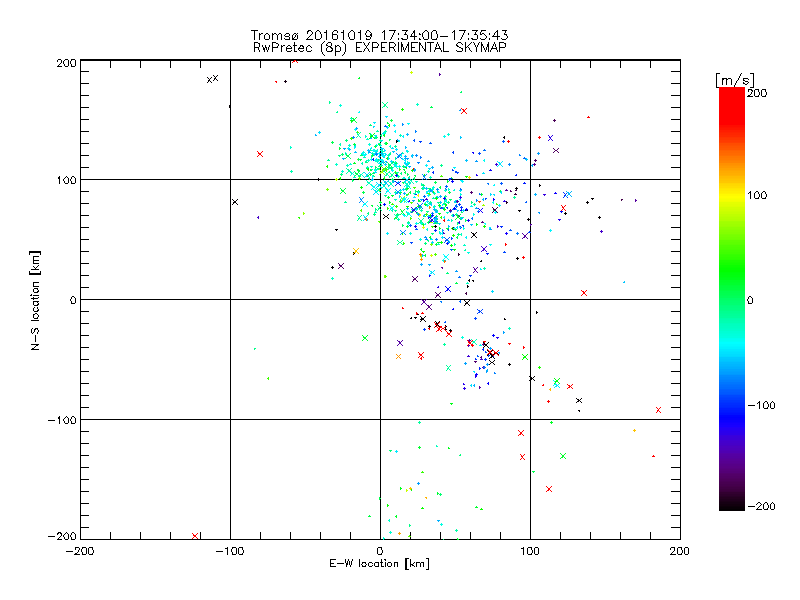The image size is (800, 600).
Task: Click the y-axis tick label '-100' on N-S axis
Action: click(x=62, y=420)
